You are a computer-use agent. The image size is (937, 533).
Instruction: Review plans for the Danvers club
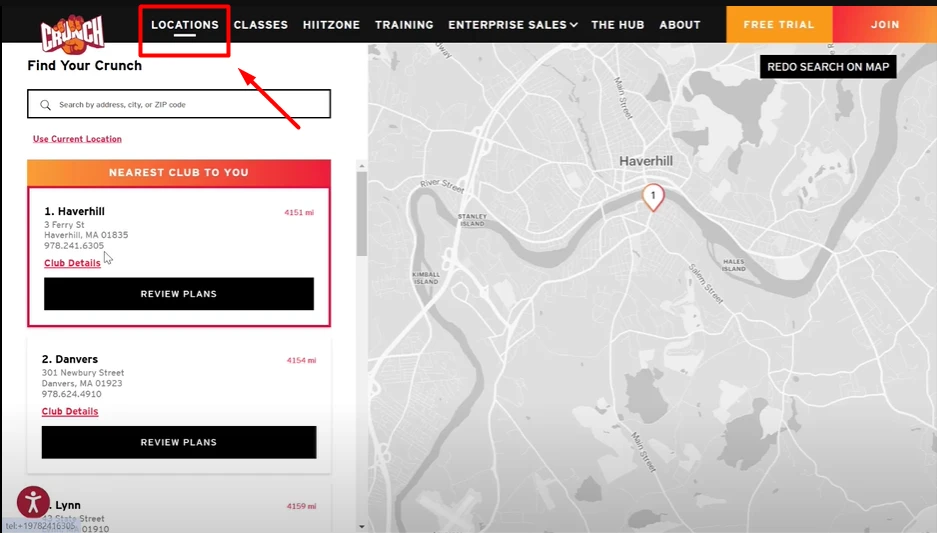pyautogui.click(x=179, y=442)
